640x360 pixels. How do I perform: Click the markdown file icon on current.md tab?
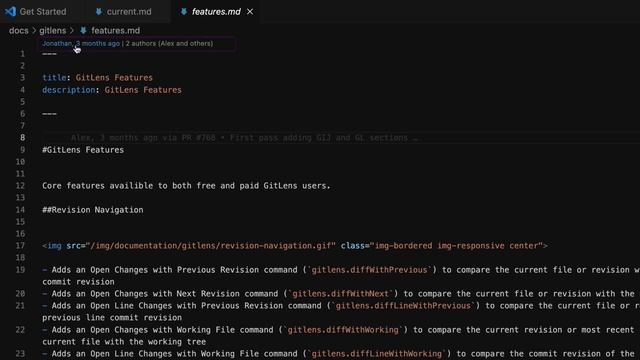click(x=99, y=12)
